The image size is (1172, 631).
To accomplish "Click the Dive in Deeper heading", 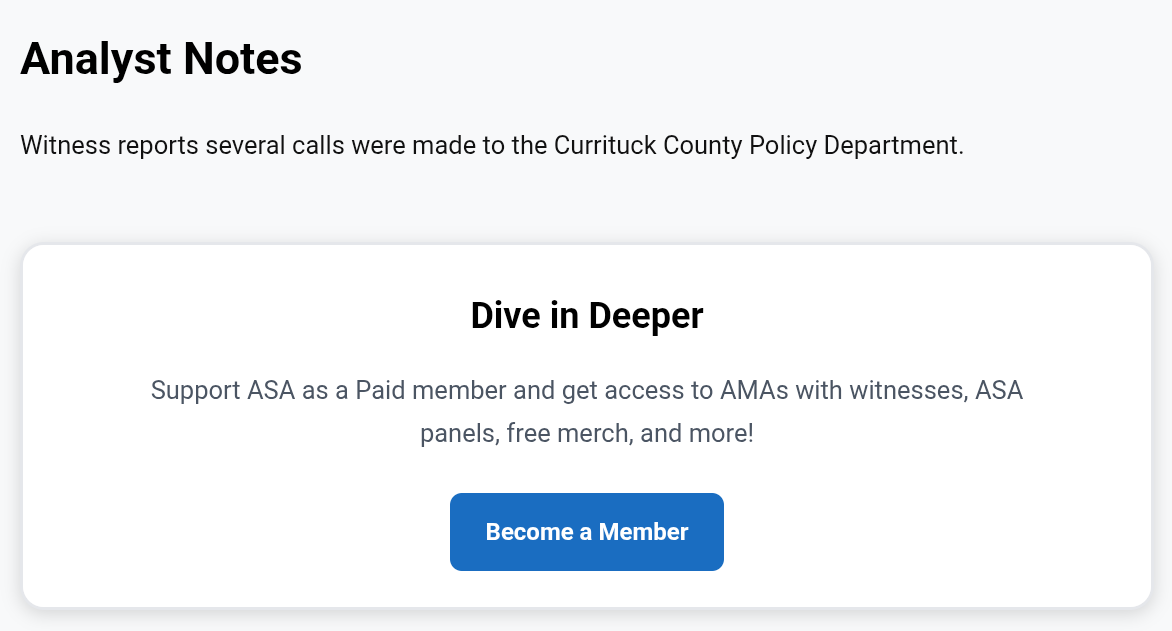I will tap(587, 316).
